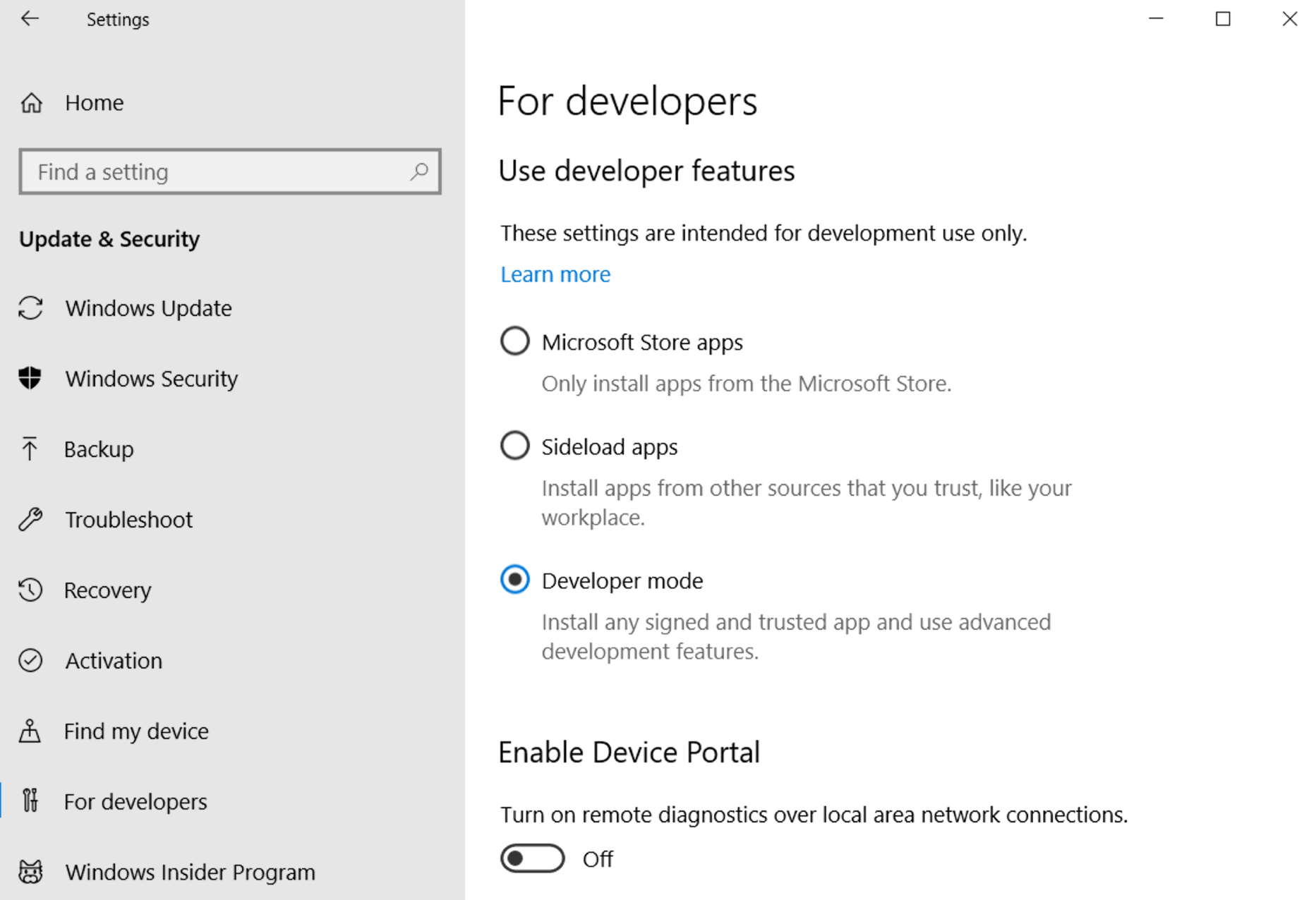The width and height of the screenshot is (1316, 900).
Task: Open the Activation section
Action: coord(114,661)
